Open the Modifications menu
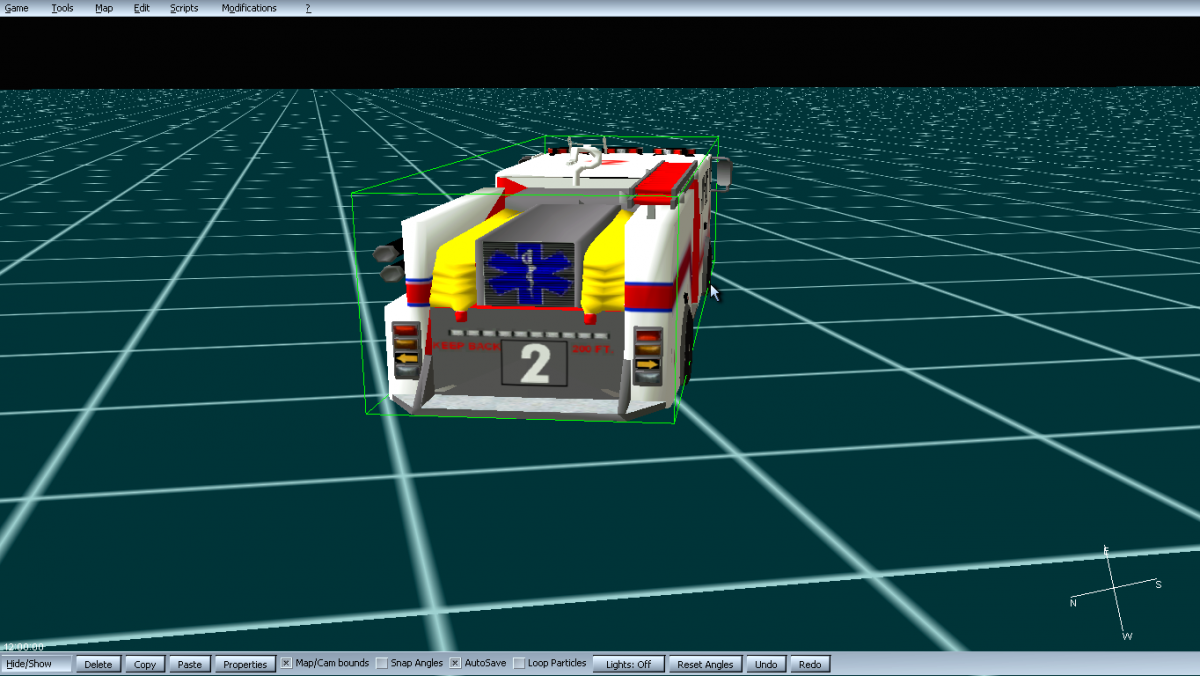Screen dimensions: 1200x676 tap(249, 8)
